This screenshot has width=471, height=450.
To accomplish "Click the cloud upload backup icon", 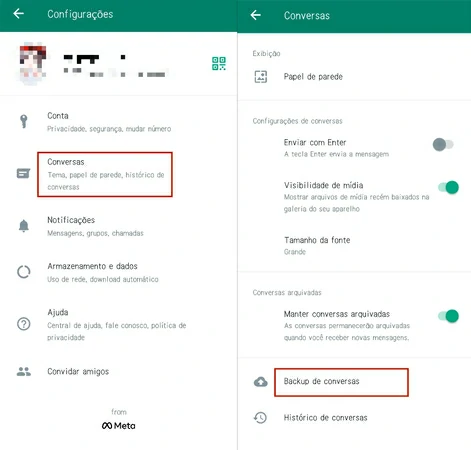I will click(261, 382).
